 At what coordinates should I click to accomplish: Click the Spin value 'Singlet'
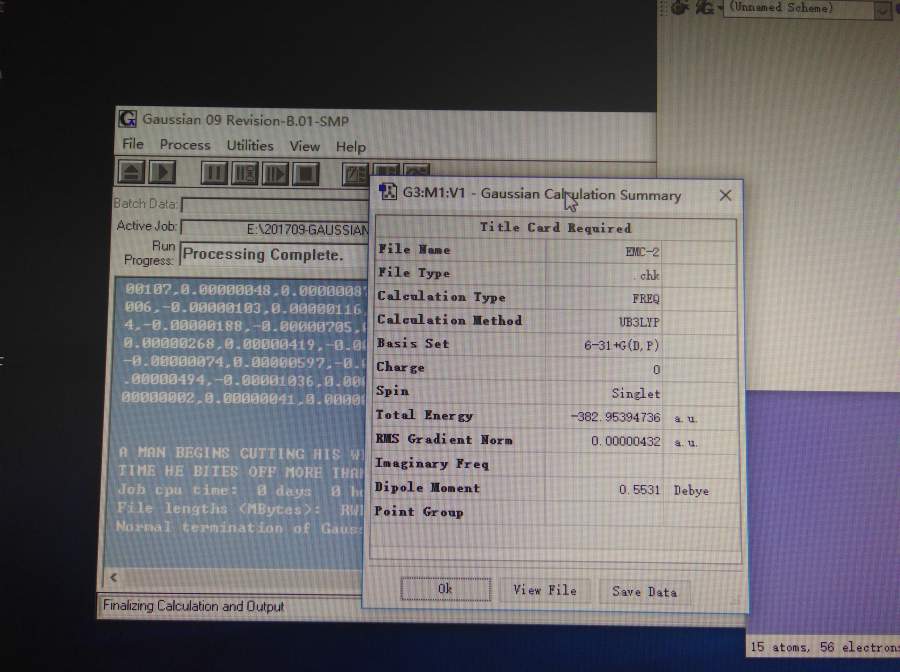(x=636, y=393)
